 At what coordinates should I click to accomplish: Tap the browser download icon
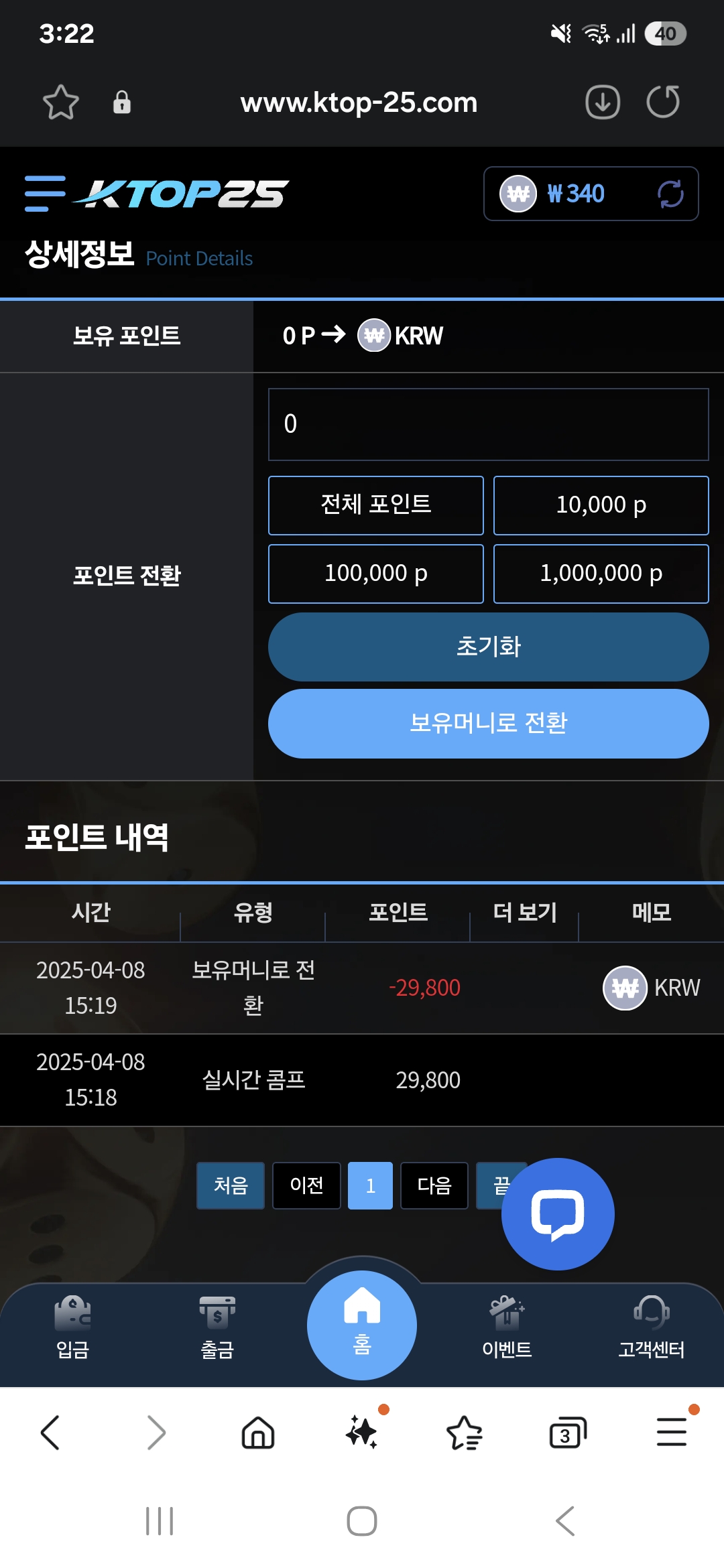603,103
